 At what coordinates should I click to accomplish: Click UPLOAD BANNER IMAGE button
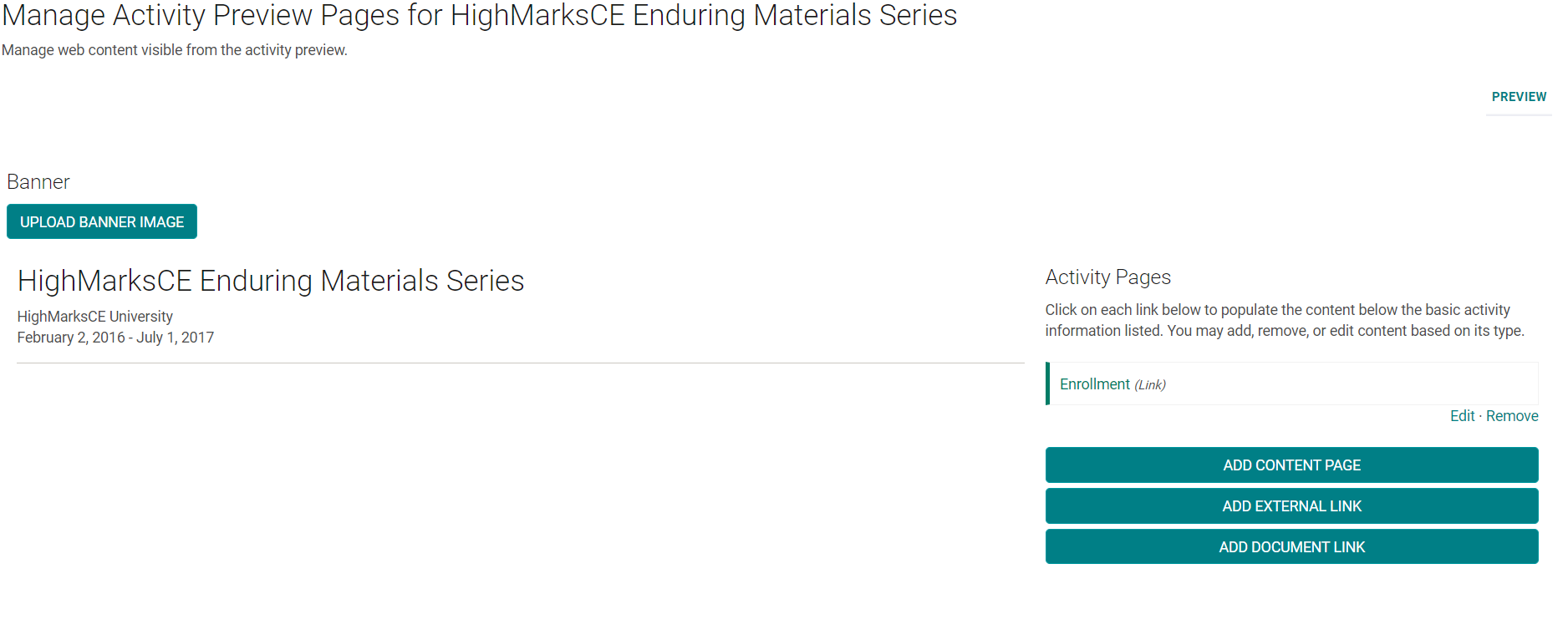(x=102, y=221)
